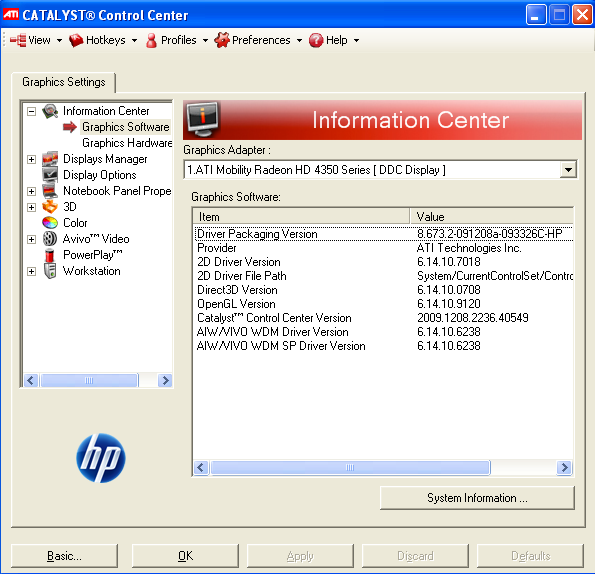
Task: Select Display Options tree item
Action: [99, 175]
